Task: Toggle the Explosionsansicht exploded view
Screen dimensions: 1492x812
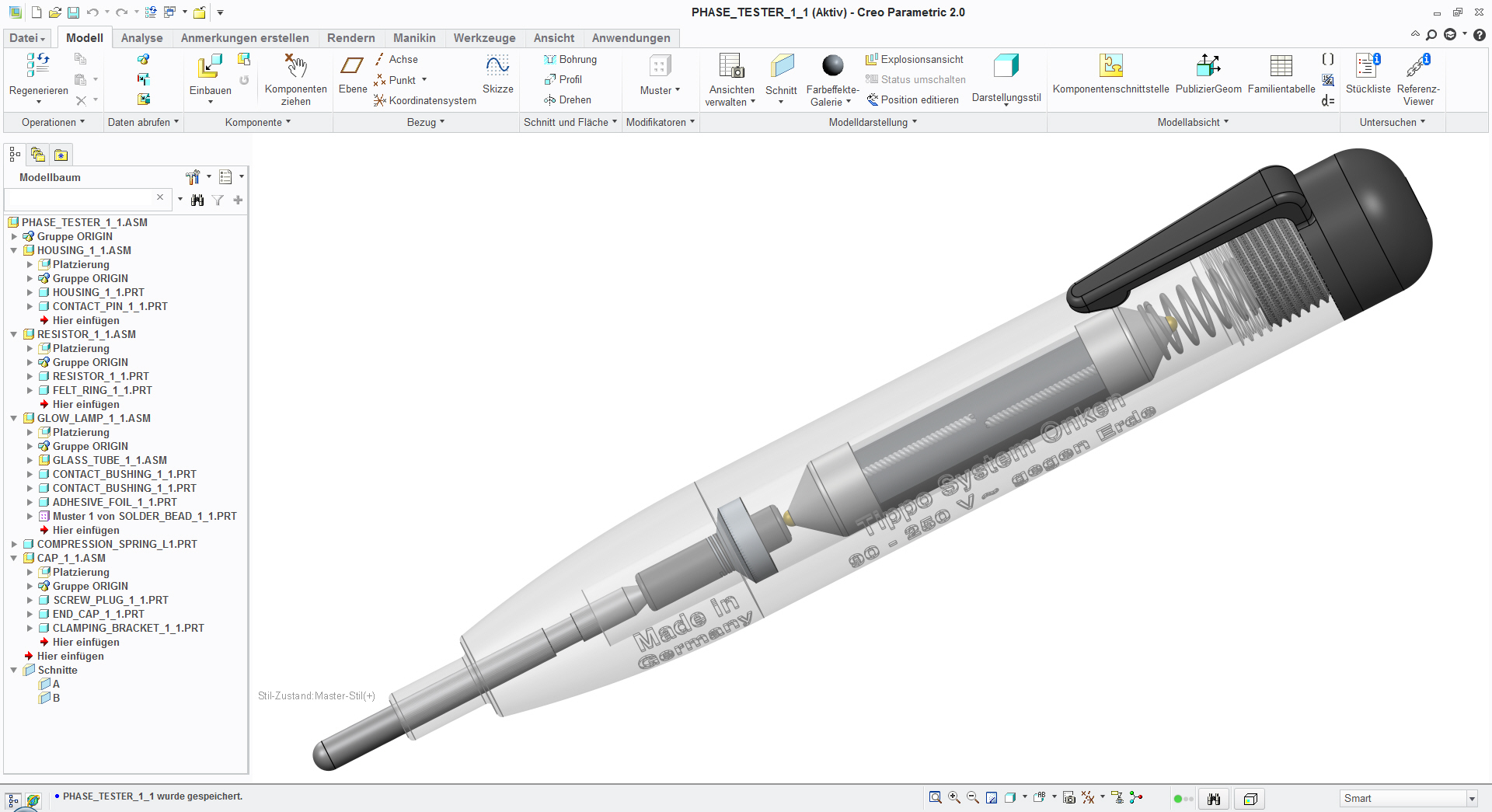Action: [915, 59]
